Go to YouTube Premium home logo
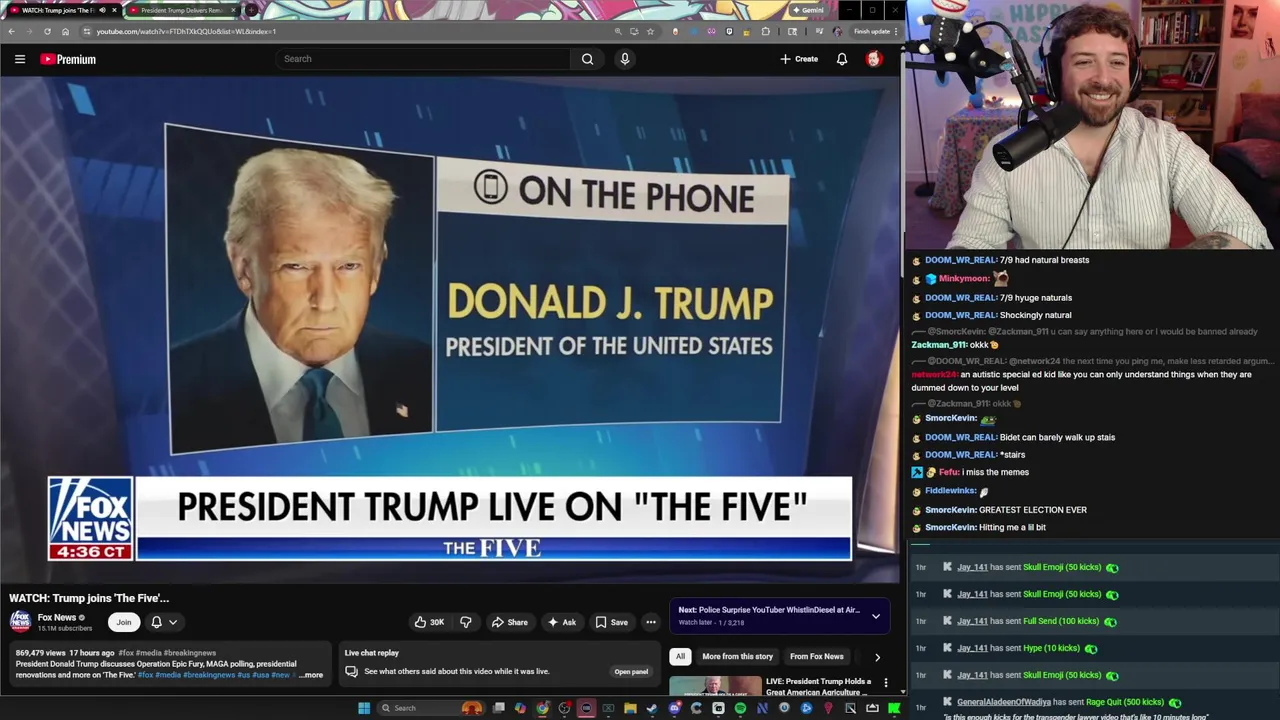Image resolution: width=1280 pixels, height=720 pixels. point(68,59)
